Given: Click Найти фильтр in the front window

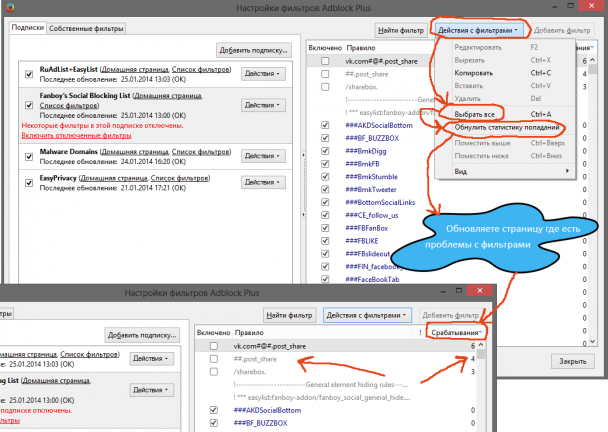Looking at the screenshot, I should (289, 315).
